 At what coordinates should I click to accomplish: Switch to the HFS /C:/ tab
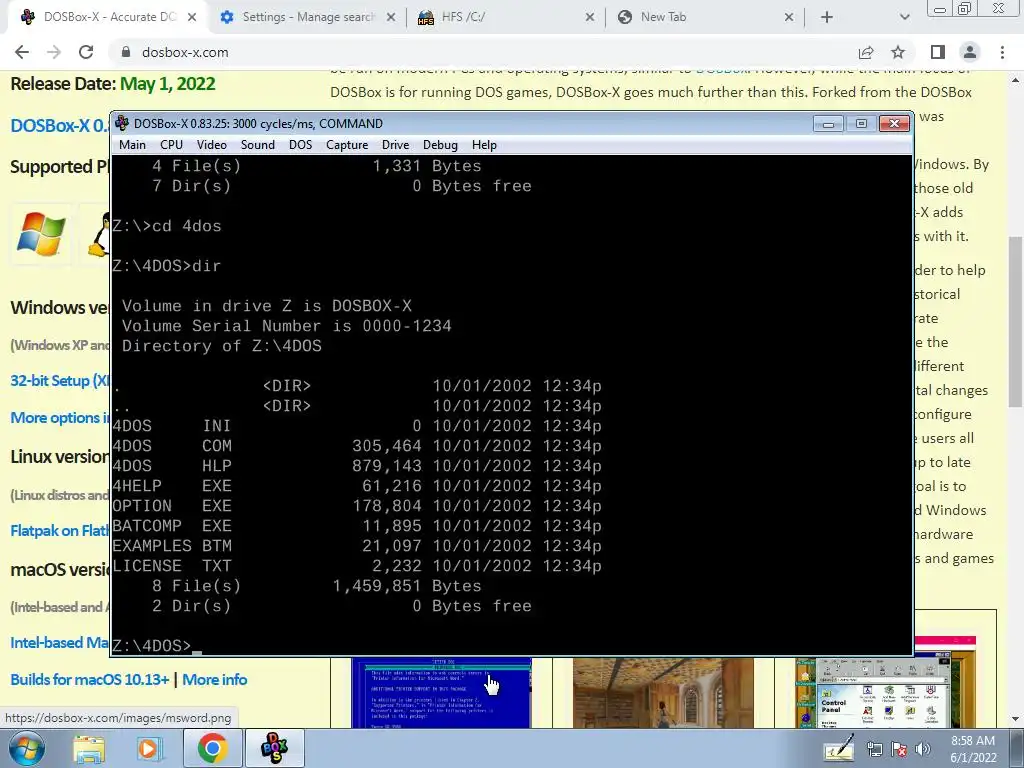coord(505,17)
